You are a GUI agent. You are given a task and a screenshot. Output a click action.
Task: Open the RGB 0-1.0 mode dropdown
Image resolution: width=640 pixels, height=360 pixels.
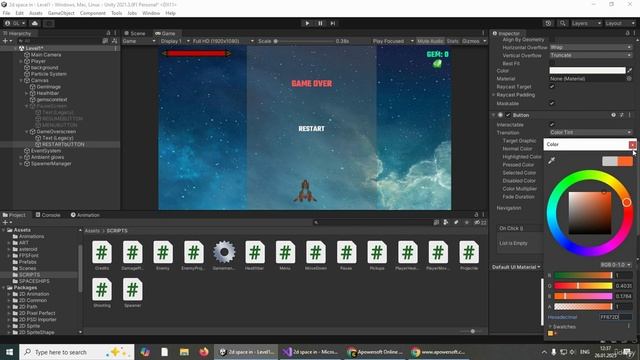tap(616, 264)
